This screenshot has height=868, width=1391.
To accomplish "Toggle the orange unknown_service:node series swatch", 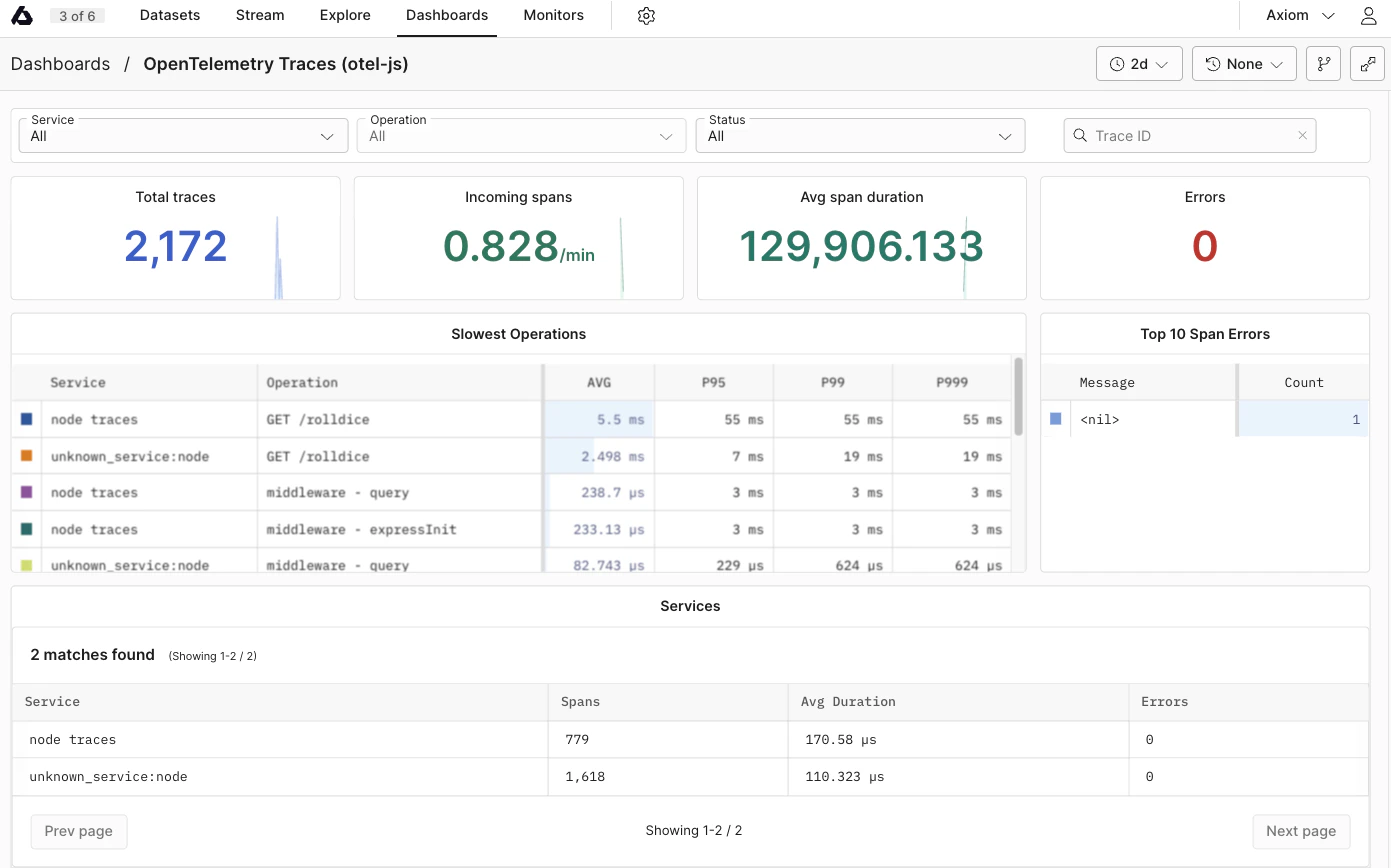I will tap(28, 455).
